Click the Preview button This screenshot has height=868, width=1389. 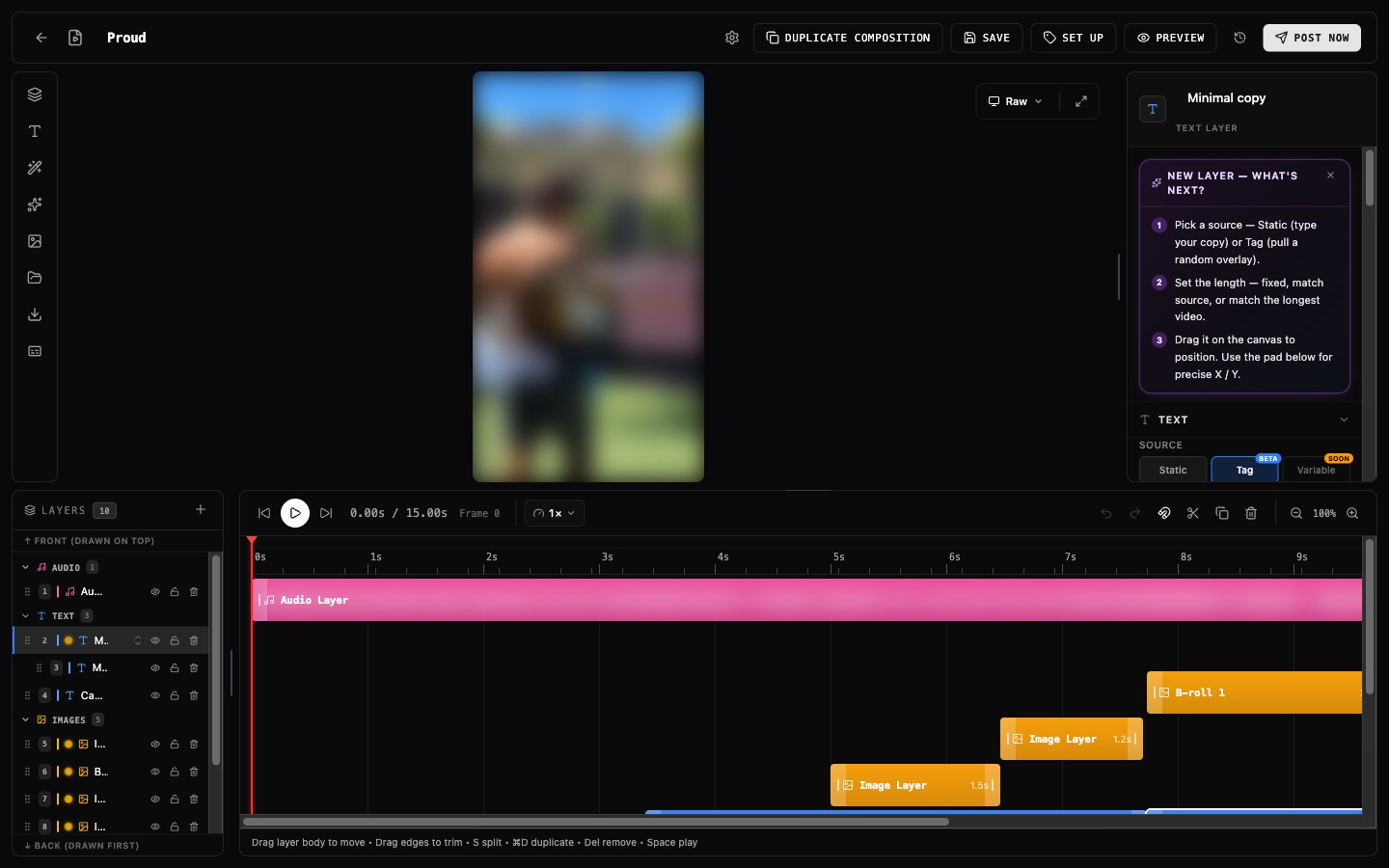pos(1170,38)
